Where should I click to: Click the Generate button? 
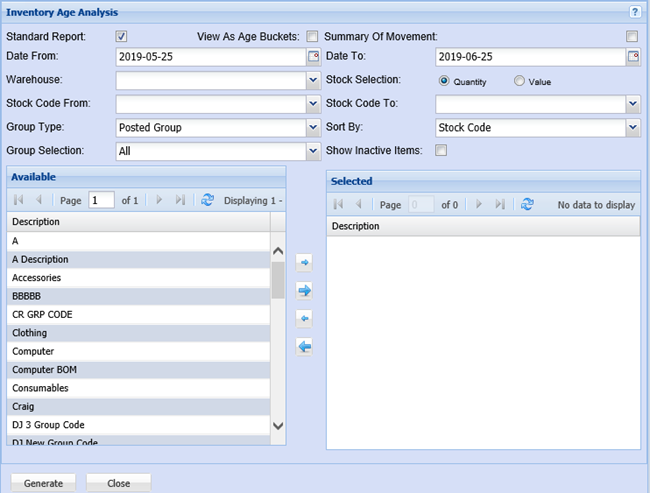[43, 483]
